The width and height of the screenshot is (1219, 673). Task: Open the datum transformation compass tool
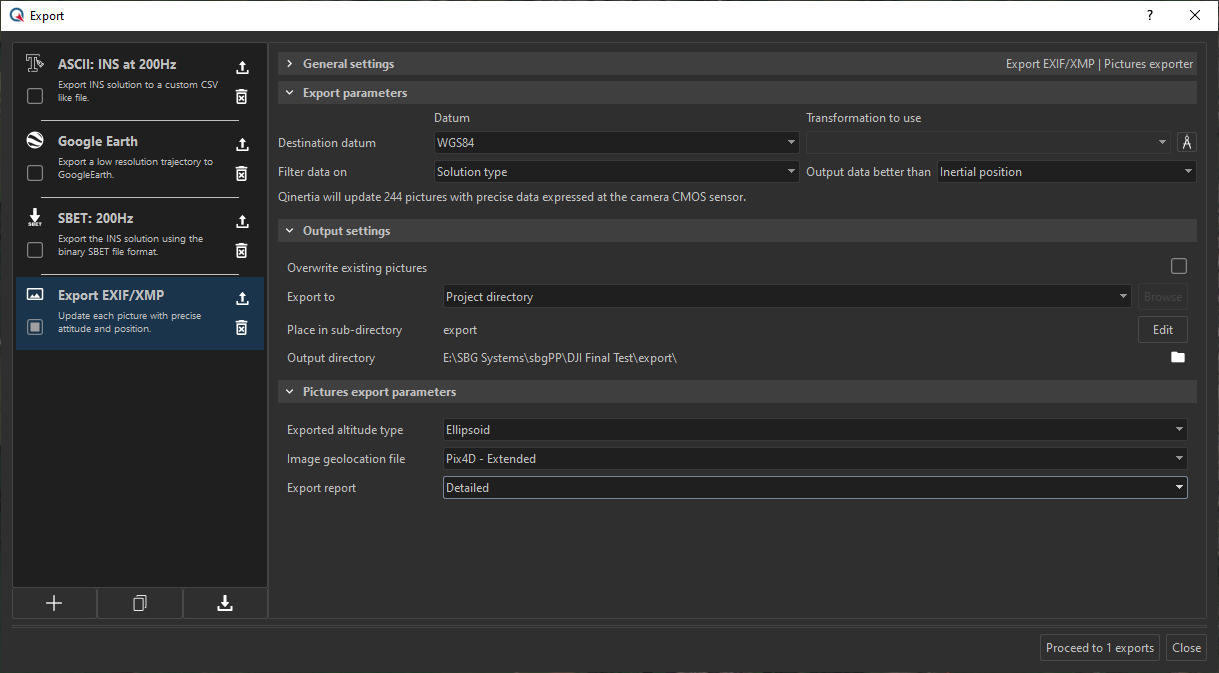click(x=1186, y=143)
